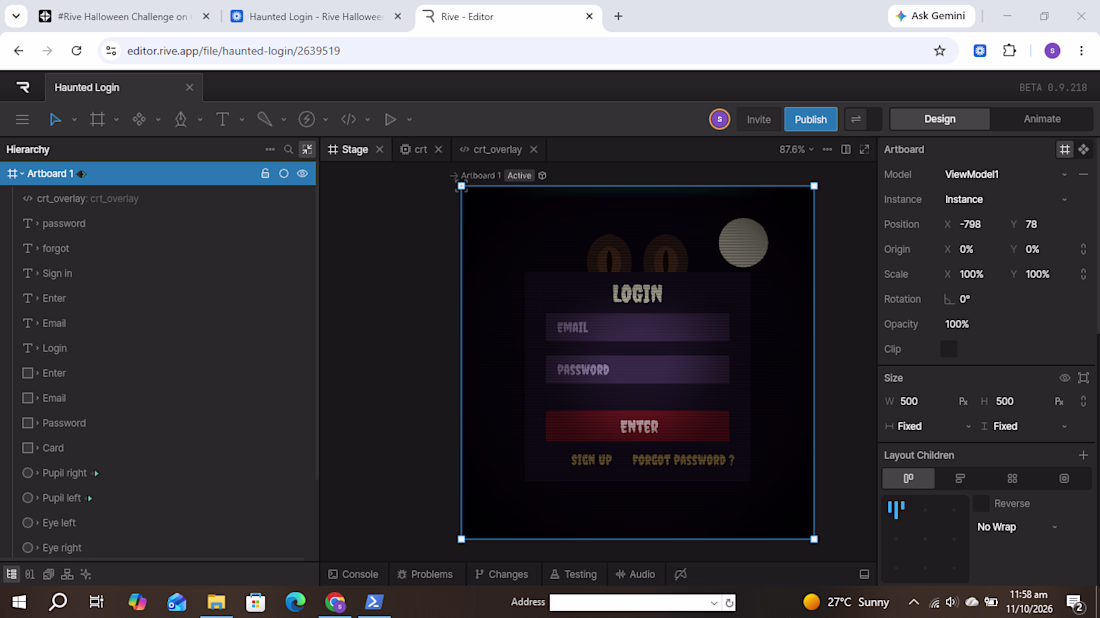Open Hierarchy panel more options
This screenshot has height=618, width=1100.
tap(270, 149)
